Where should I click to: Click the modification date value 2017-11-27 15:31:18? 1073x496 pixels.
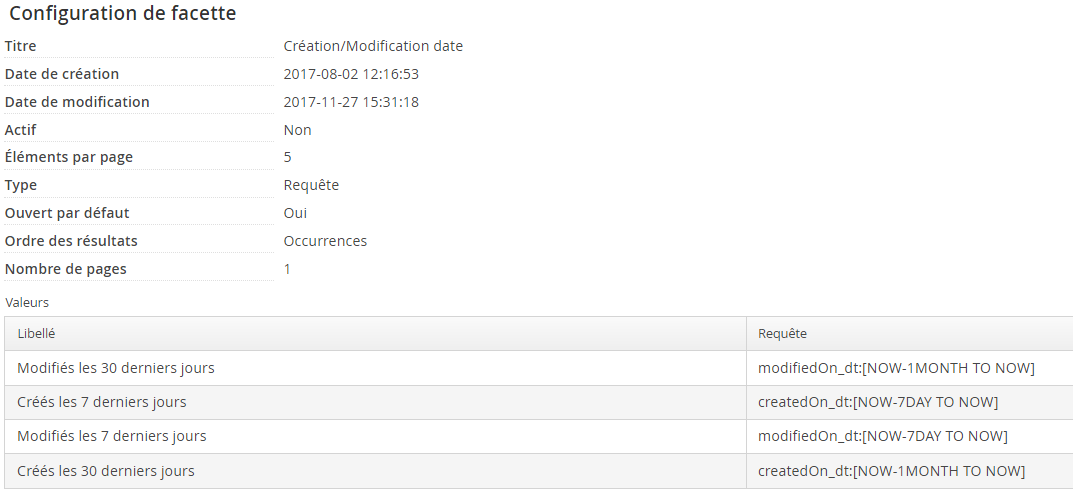coord(351,102)
